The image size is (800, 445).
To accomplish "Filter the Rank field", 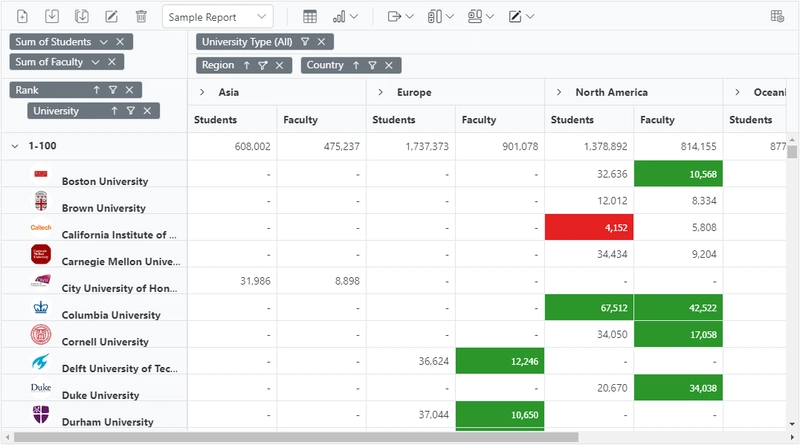I will point(113,90).
